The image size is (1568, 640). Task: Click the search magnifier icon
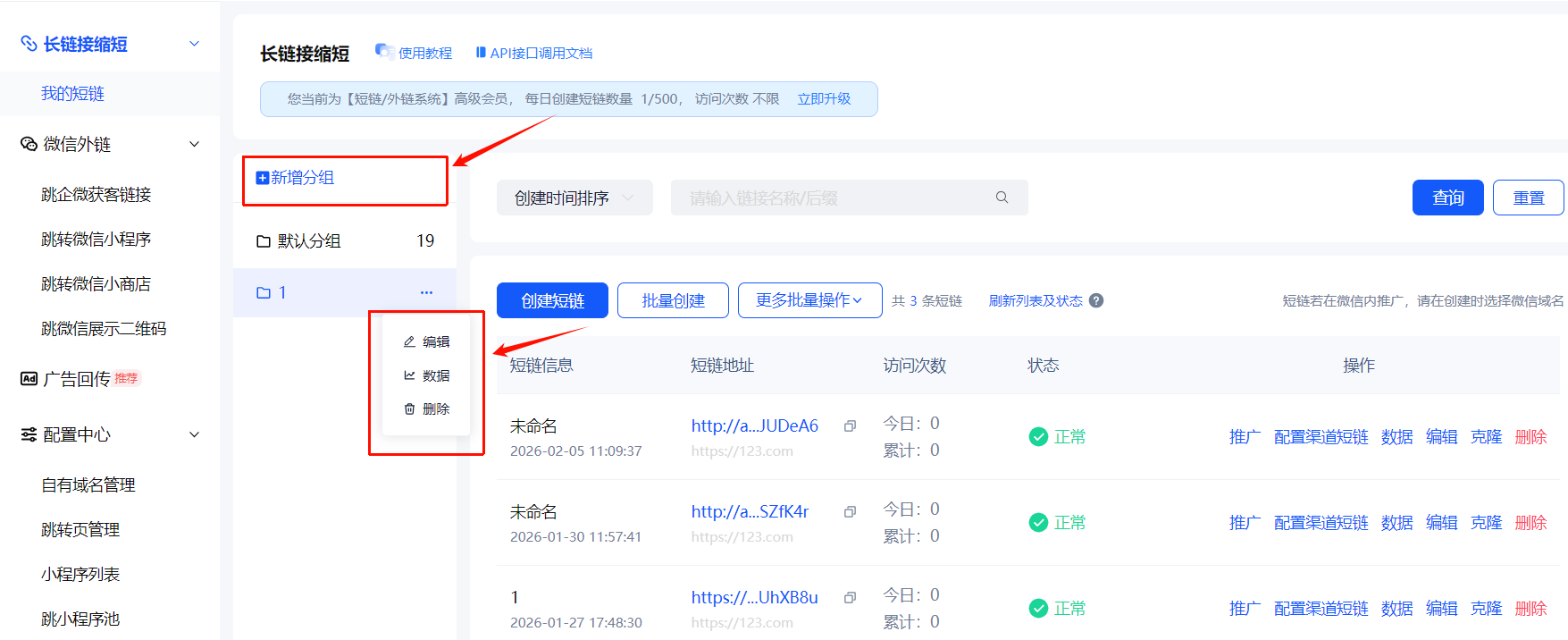pos(1002,198)
